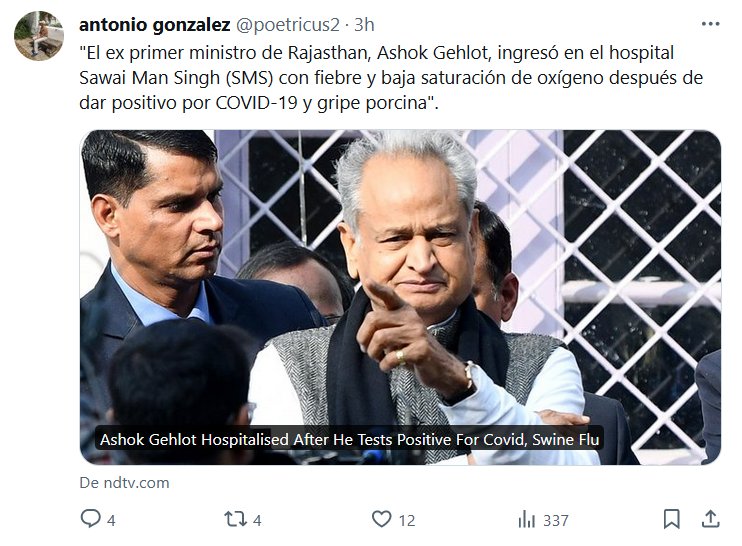Screen dimensions: 742x546
Task: Click the reply speech bubble icon
Action: [x=90, y=519]
